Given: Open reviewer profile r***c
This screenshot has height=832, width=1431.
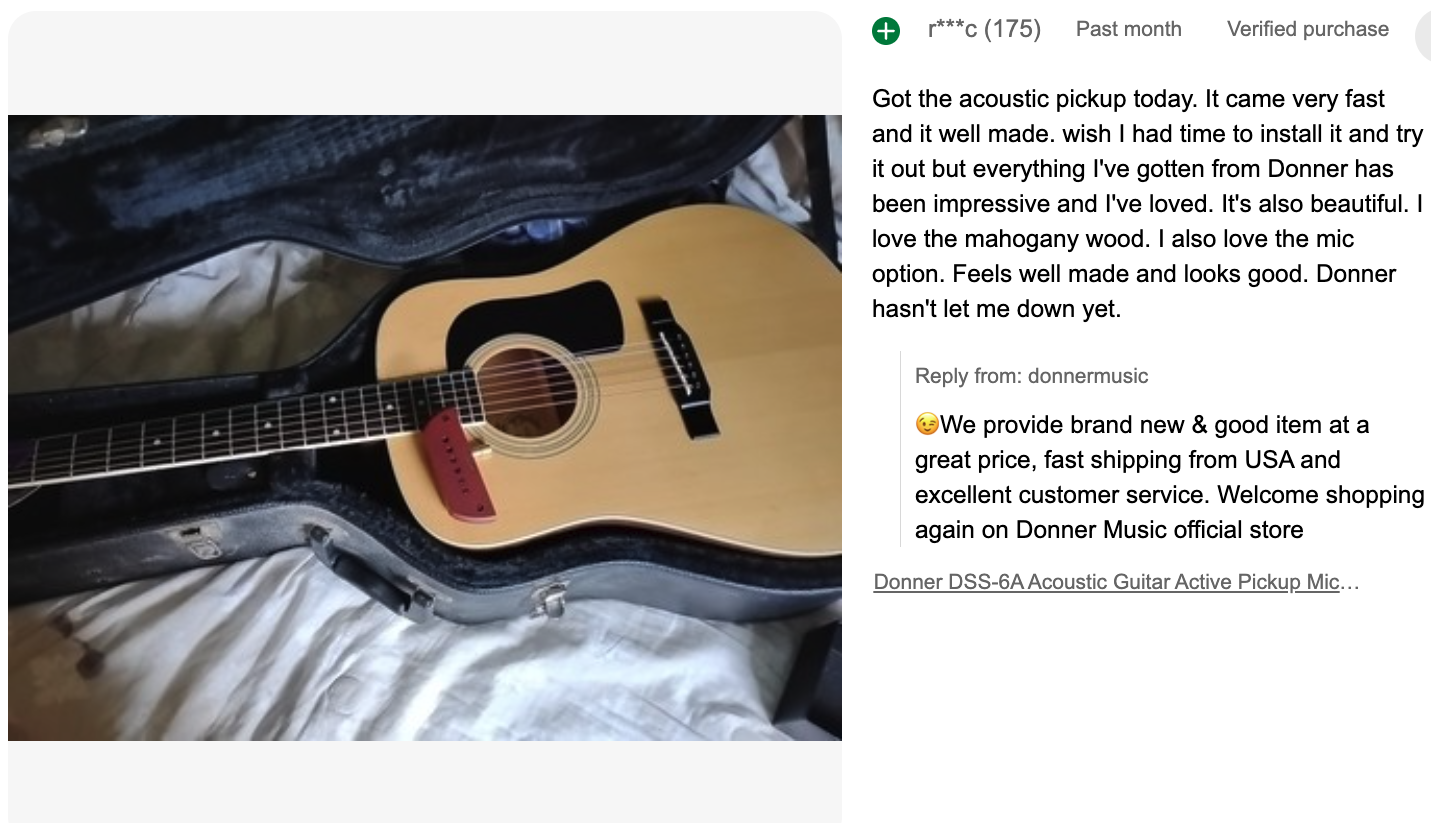Looking at the screenshot, I should [x=951, y=30].
